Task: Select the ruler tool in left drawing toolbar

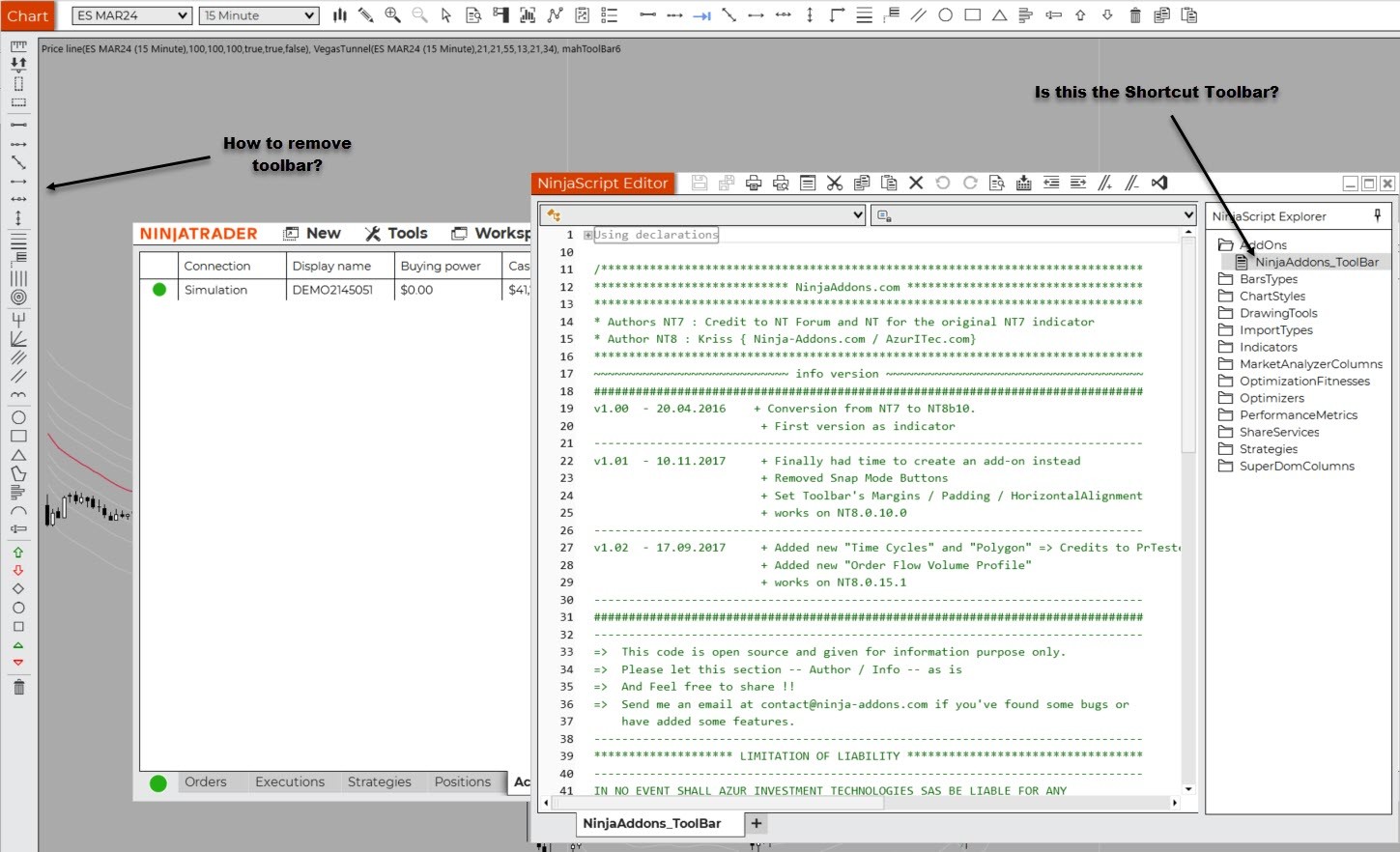Action: click(x=18, y=45)
